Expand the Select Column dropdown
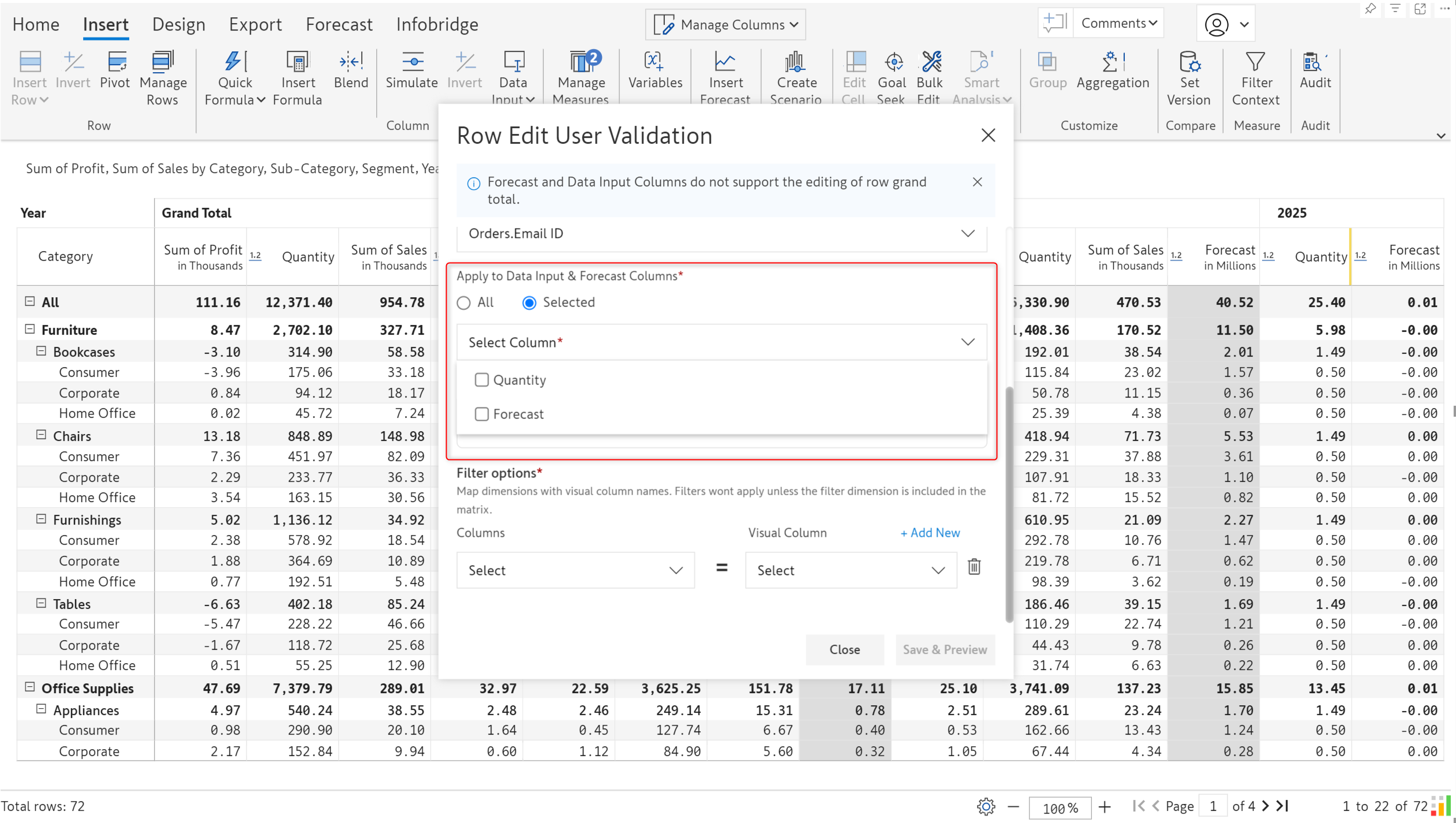This screenshot has height=823, width=1456. click(x=721, y=342)
